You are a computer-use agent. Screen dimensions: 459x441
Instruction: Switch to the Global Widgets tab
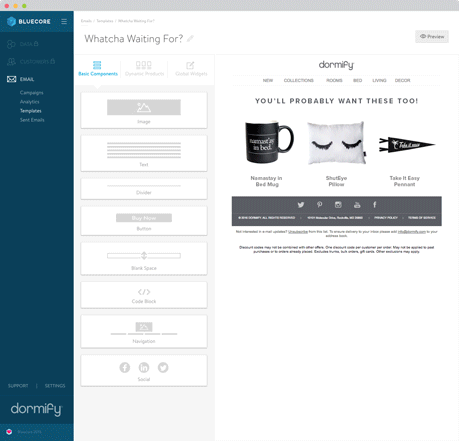tap(191, 69)
